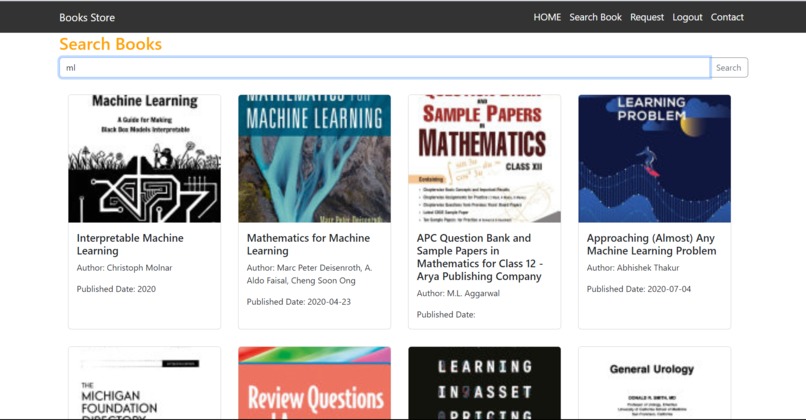
Task: Open the Michigan Foundation Directory cover
Action: (x=144, y=383)
